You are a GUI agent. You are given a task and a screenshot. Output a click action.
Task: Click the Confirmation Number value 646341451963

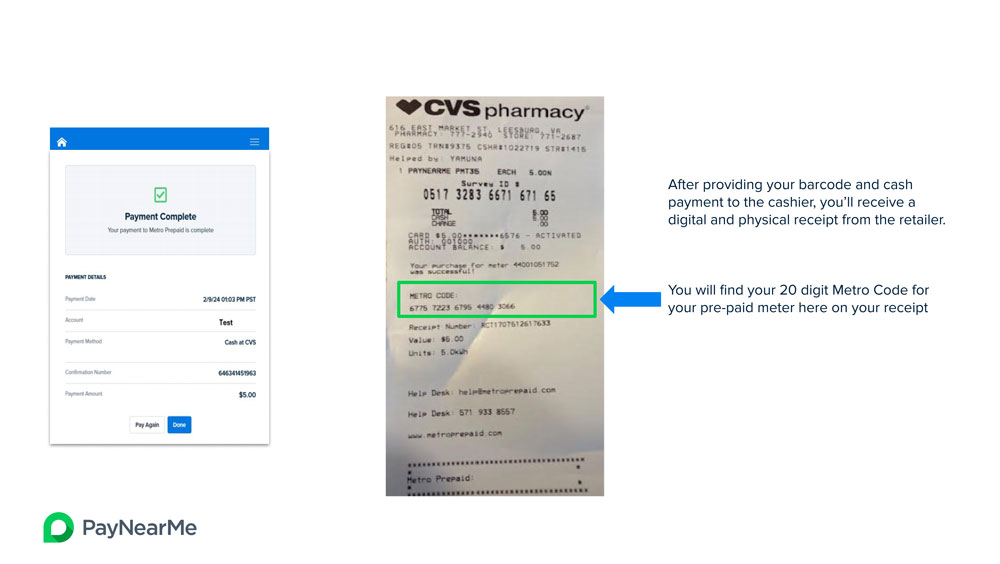(237, 373)
